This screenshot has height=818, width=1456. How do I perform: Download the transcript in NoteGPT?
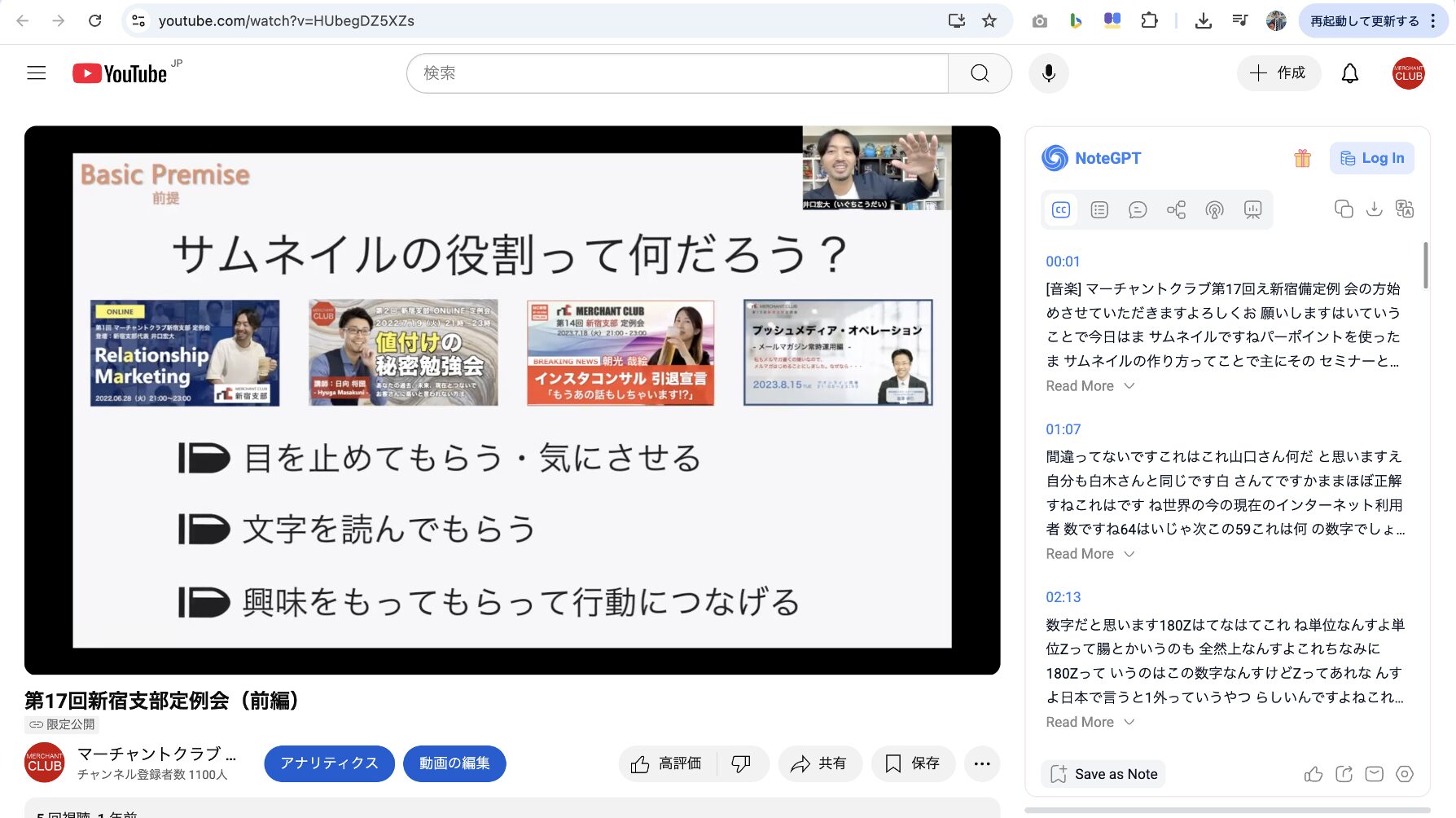pos(1374,209)
